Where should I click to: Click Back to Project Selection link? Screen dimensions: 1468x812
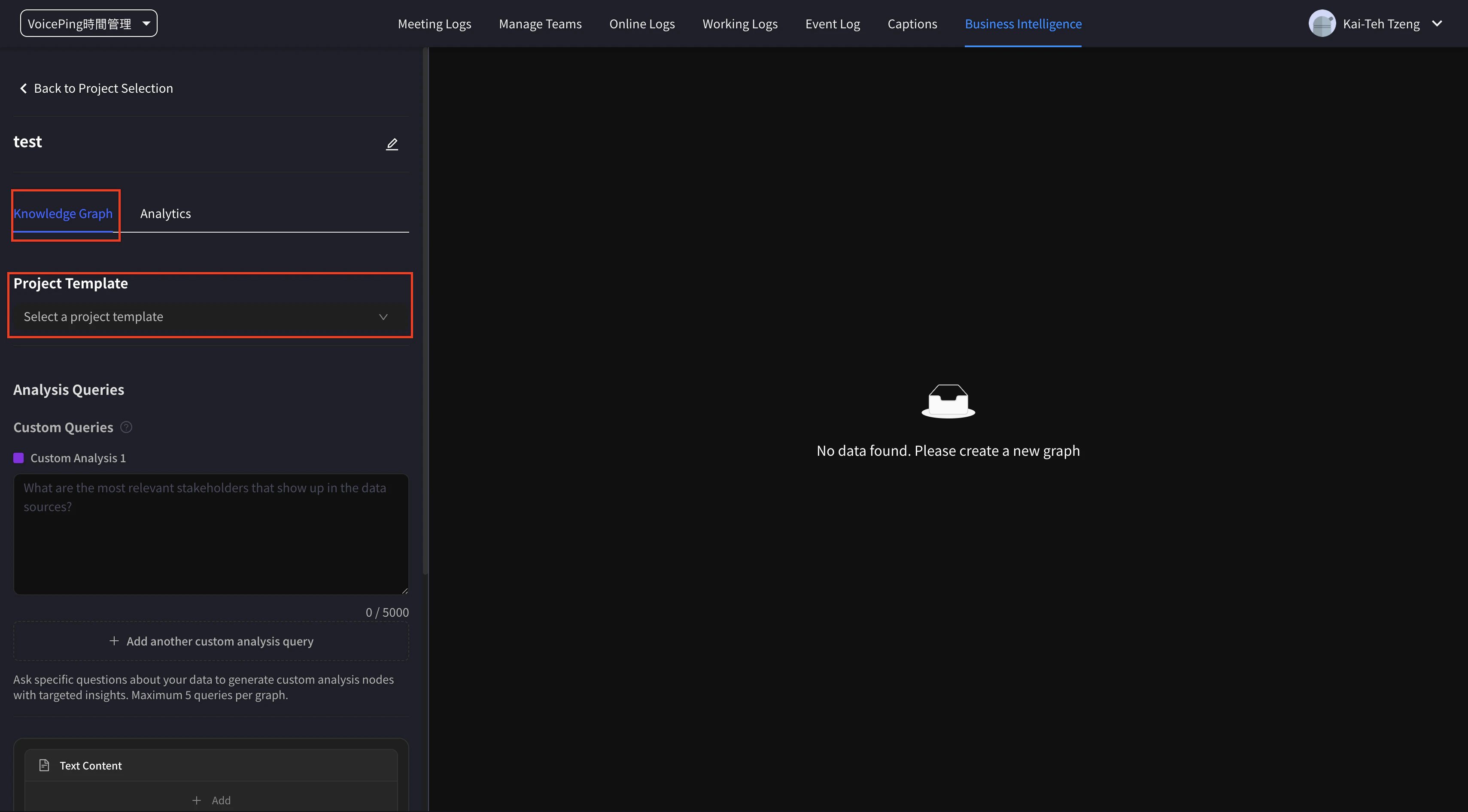click(103, 88)
